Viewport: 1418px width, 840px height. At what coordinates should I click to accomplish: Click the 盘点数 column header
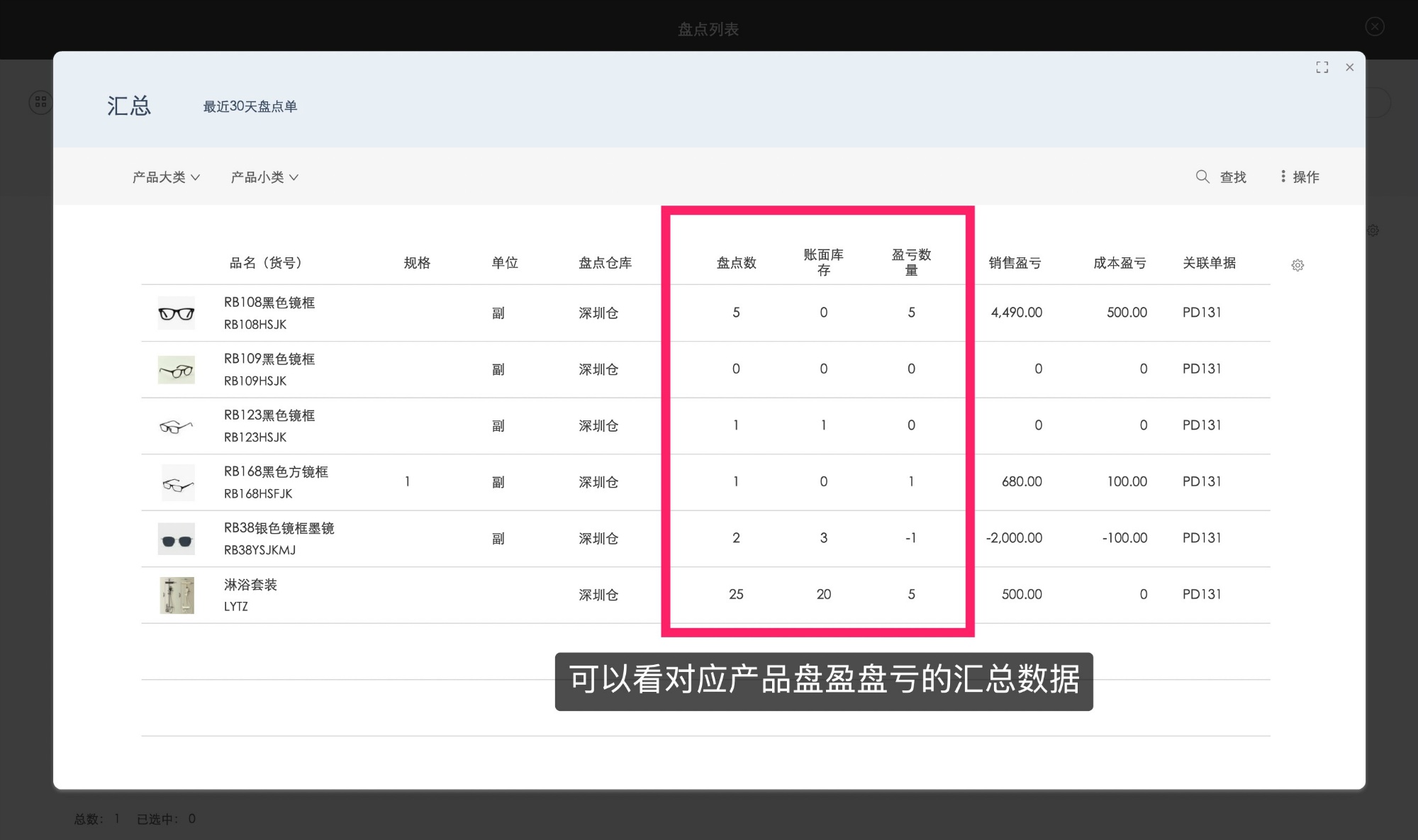(736, 263)
